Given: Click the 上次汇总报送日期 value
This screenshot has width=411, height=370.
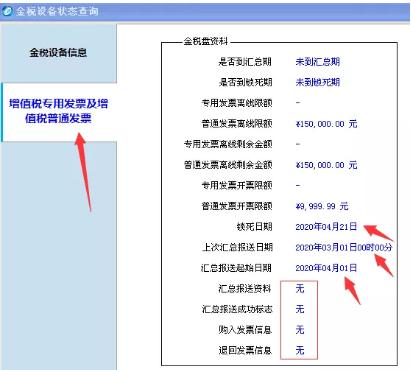Looking at the screenshot, I should [344, 247].
